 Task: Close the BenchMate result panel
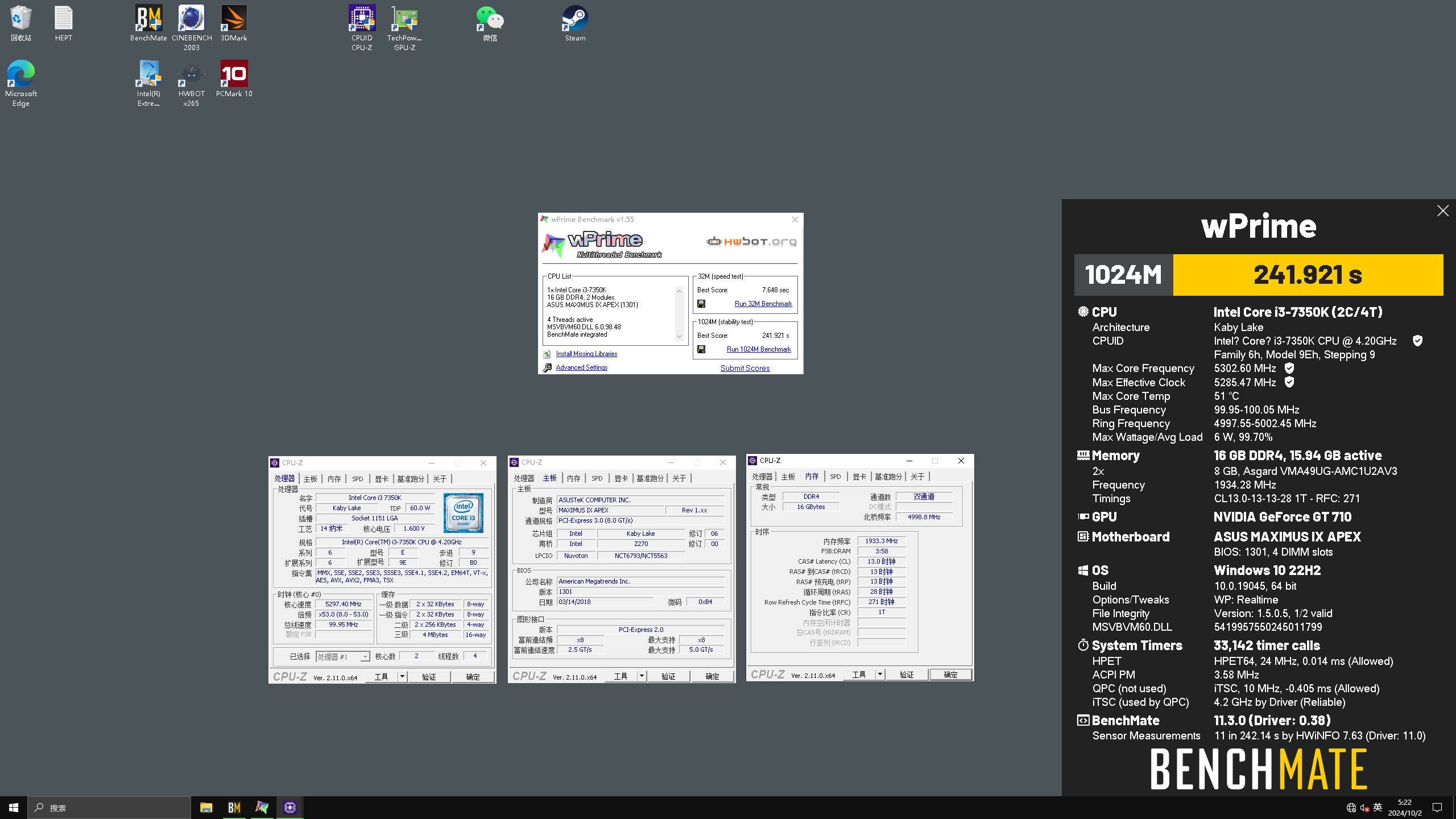tap(1443, 211)
